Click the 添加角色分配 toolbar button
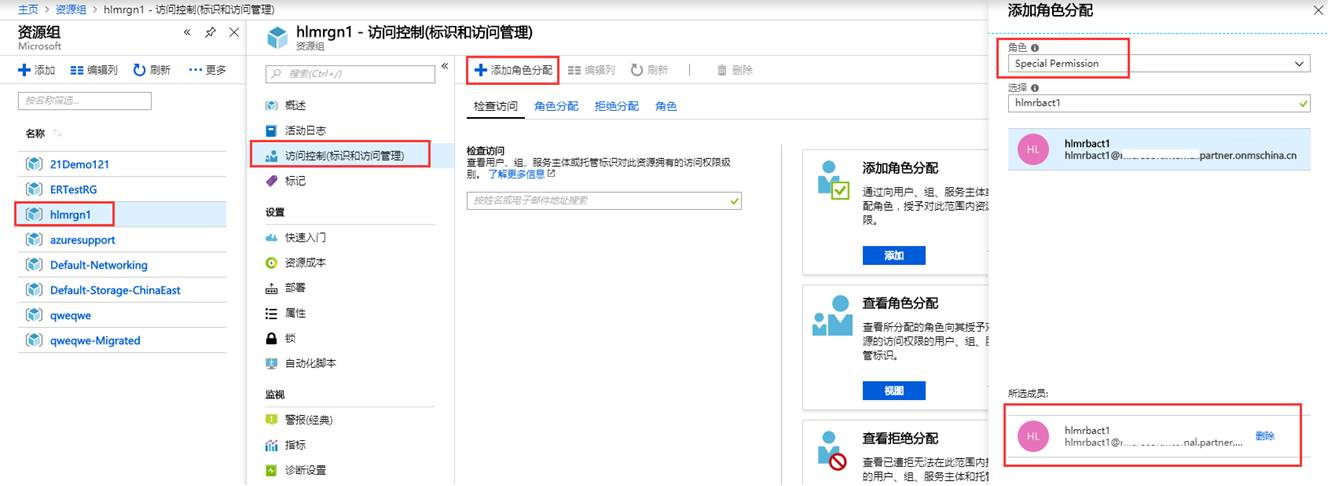 (513, 70)
